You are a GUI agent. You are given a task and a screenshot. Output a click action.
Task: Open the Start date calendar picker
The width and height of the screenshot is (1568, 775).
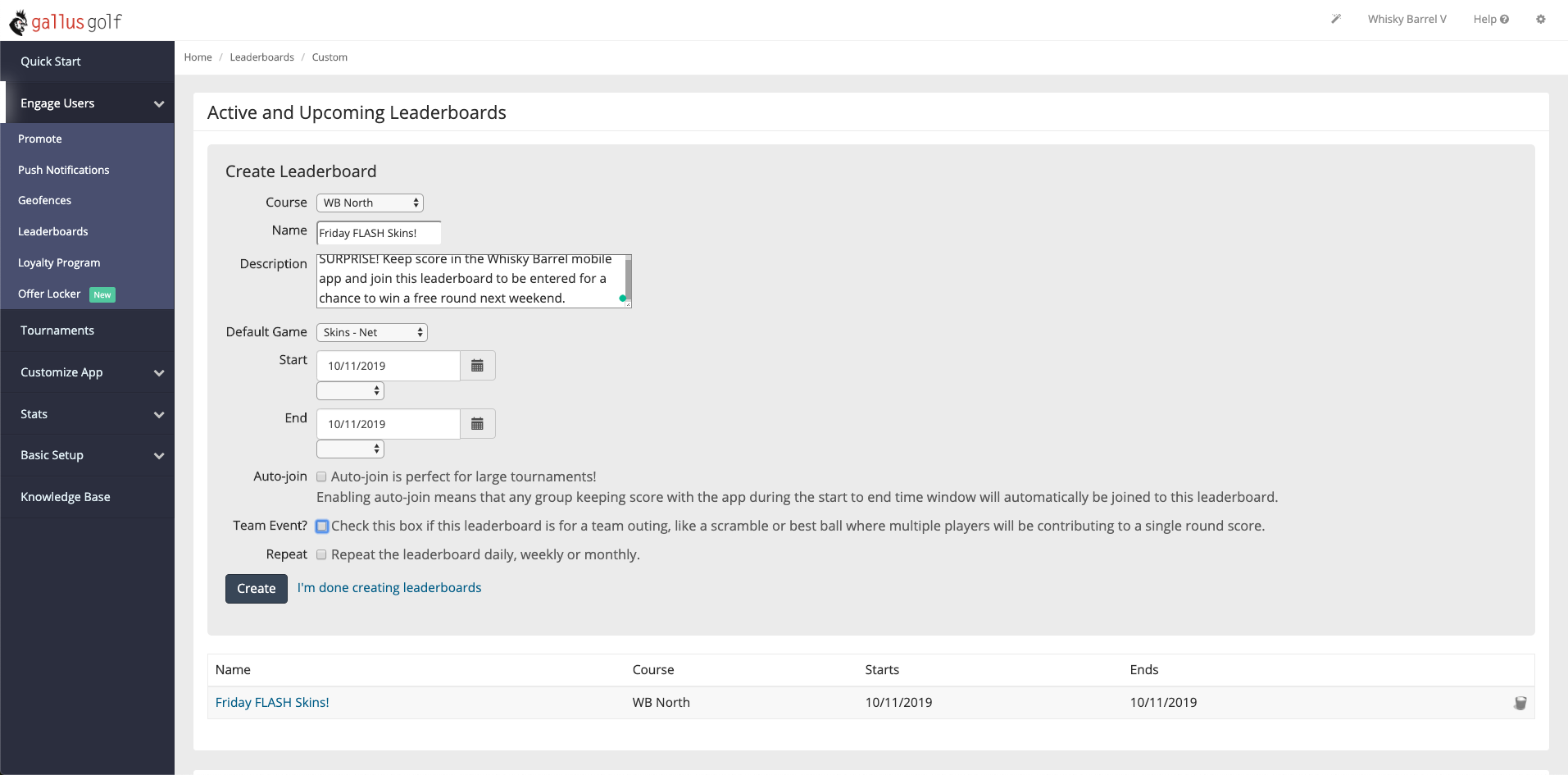pos(478,366)
